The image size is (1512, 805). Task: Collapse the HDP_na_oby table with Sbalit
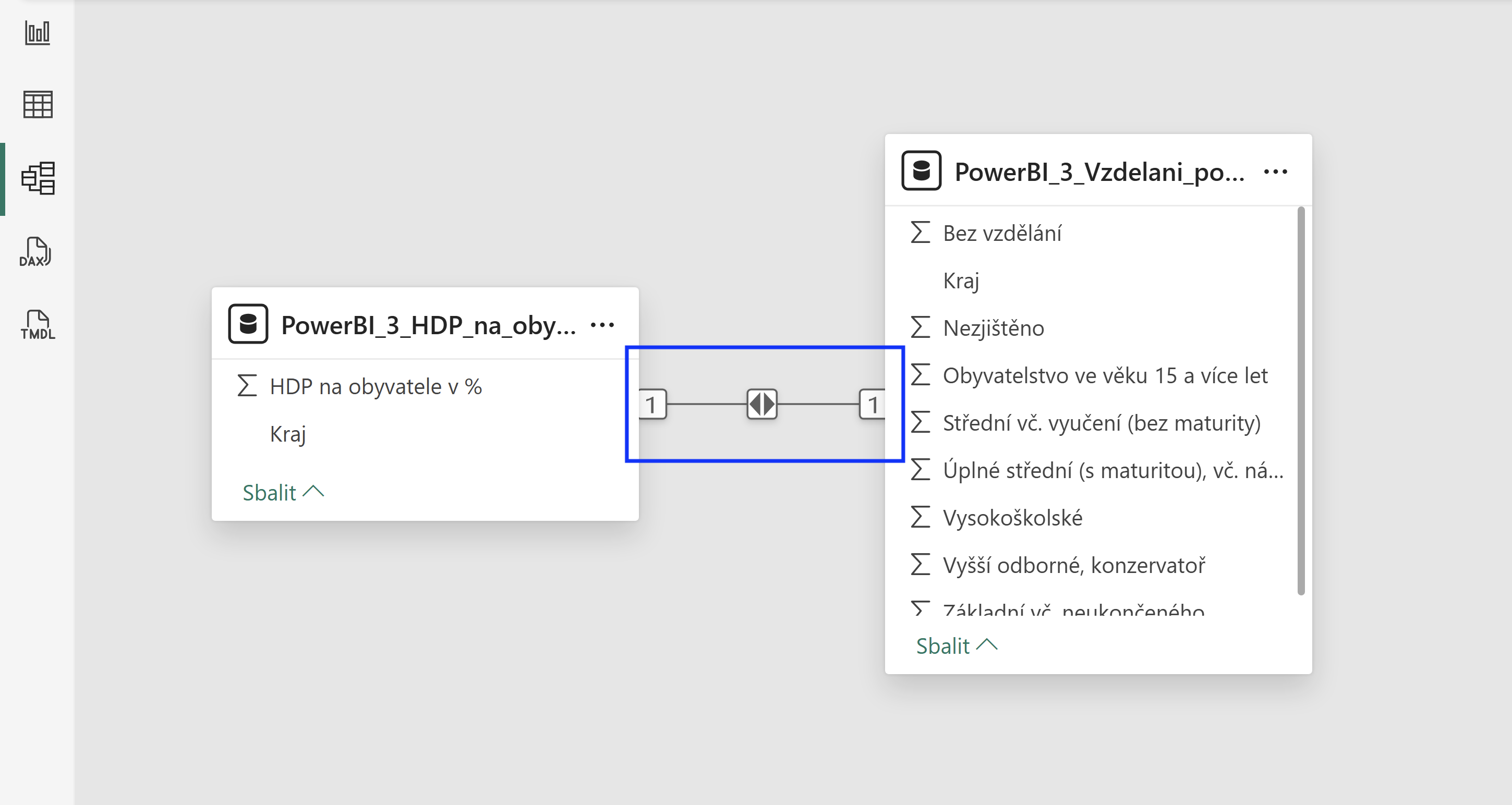click(284, 492)
